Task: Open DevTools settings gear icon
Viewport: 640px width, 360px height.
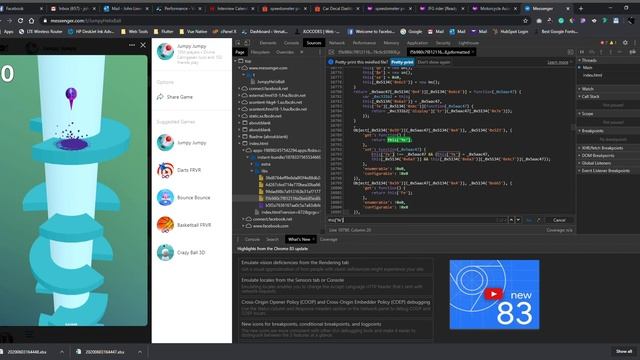Action: click(625, 42)
